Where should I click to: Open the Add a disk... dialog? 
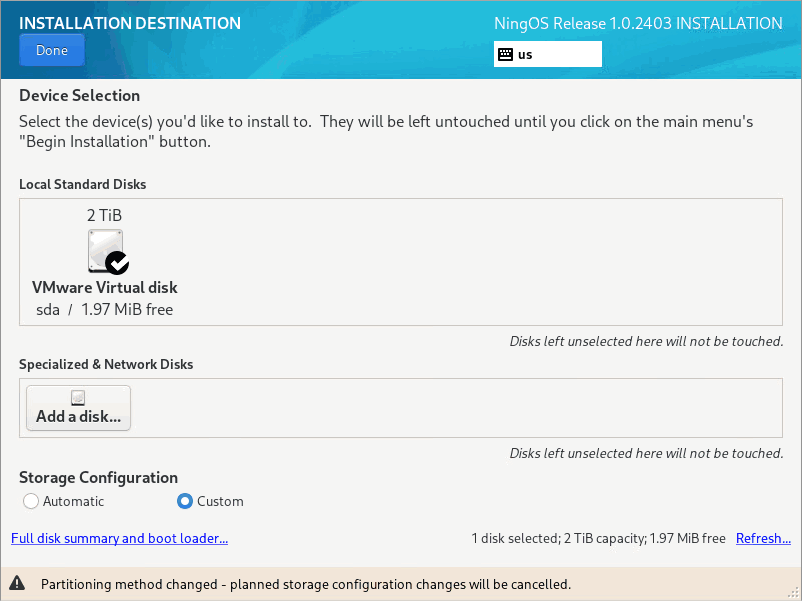tap(78, 408)
